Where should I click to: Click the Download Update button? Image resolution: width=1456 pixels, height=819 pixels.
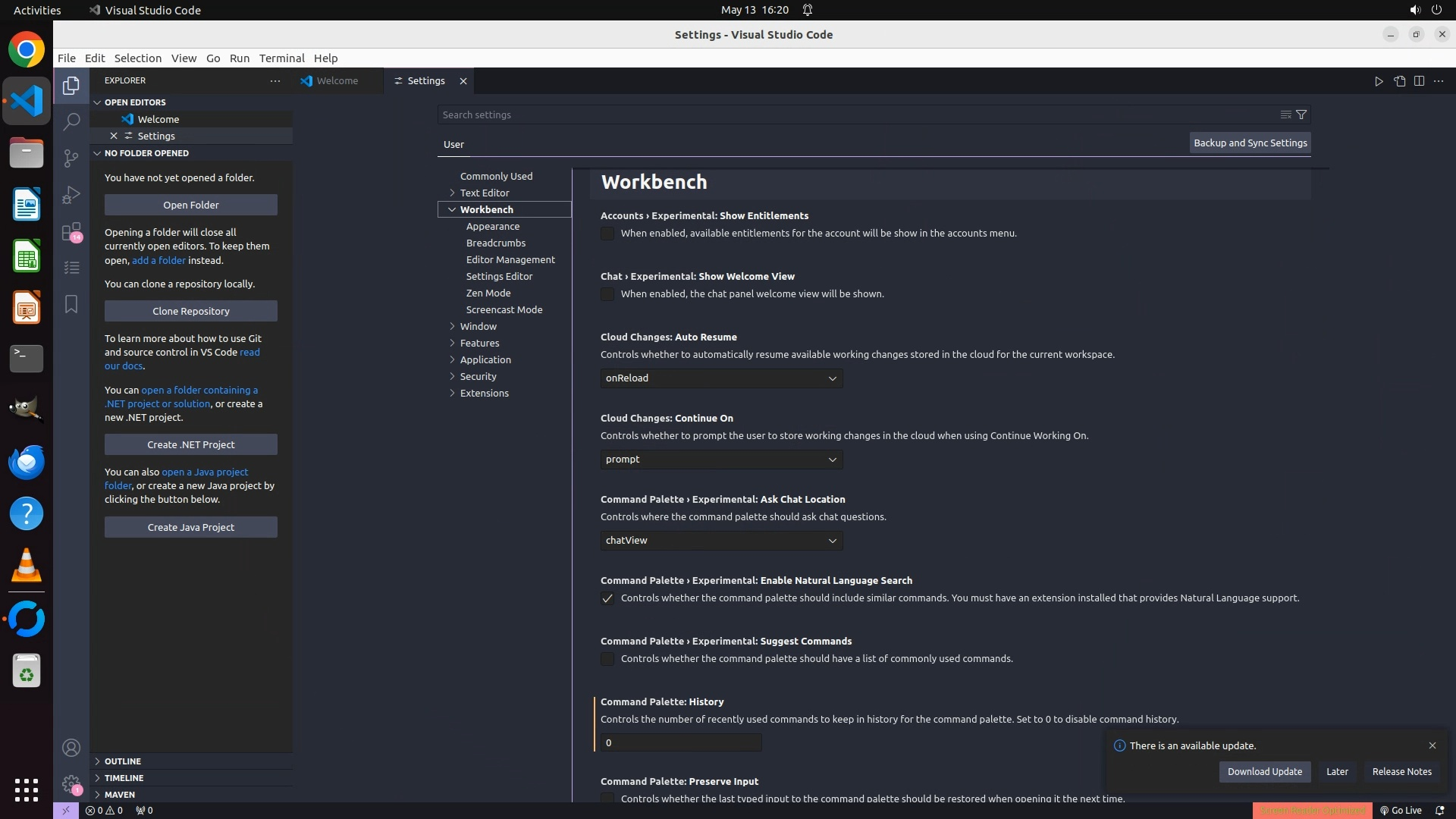click(1264, 771)
